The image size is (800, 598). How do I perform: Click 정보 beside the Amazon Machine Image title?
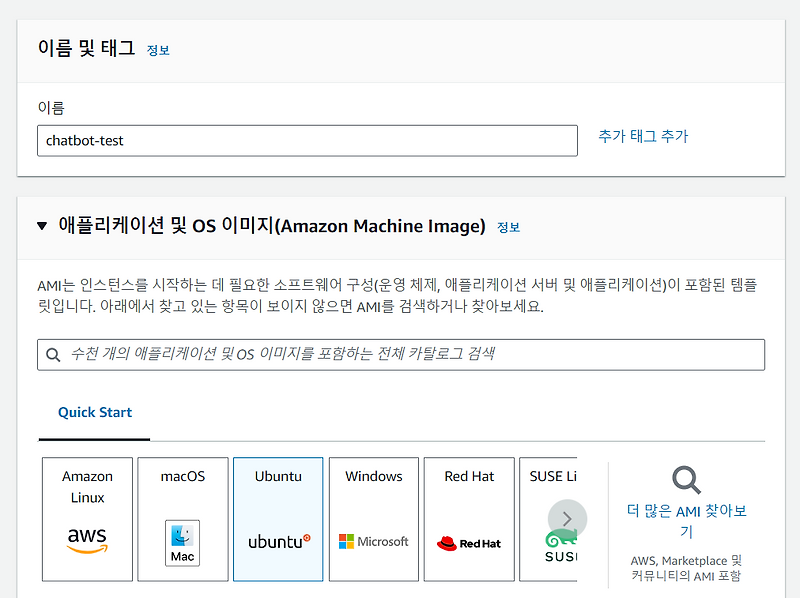pyautogui.click(x=509, y=227)
